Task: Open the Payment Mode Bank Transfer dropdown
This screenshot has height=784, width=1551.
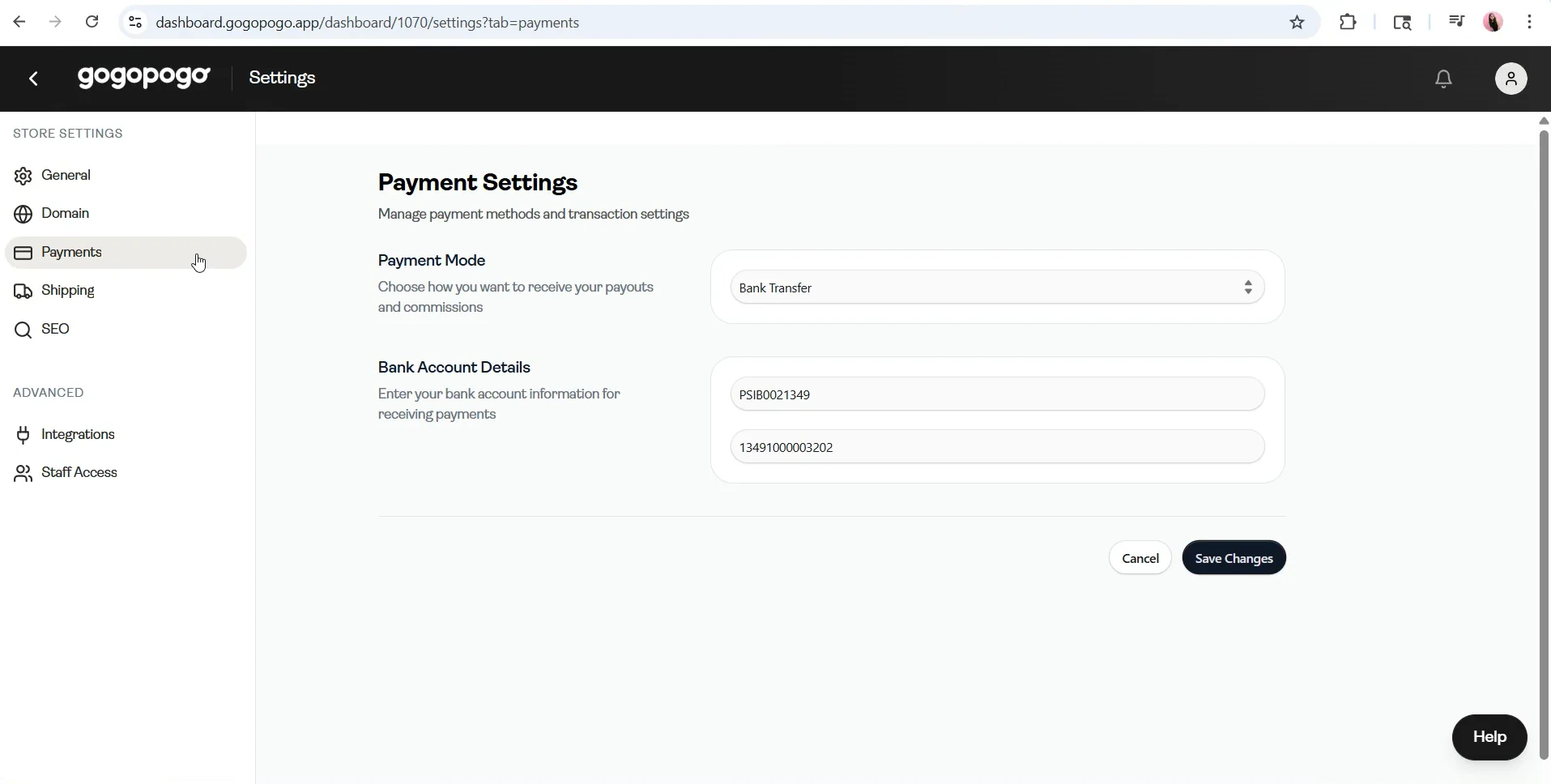Action: pos(997,288)
